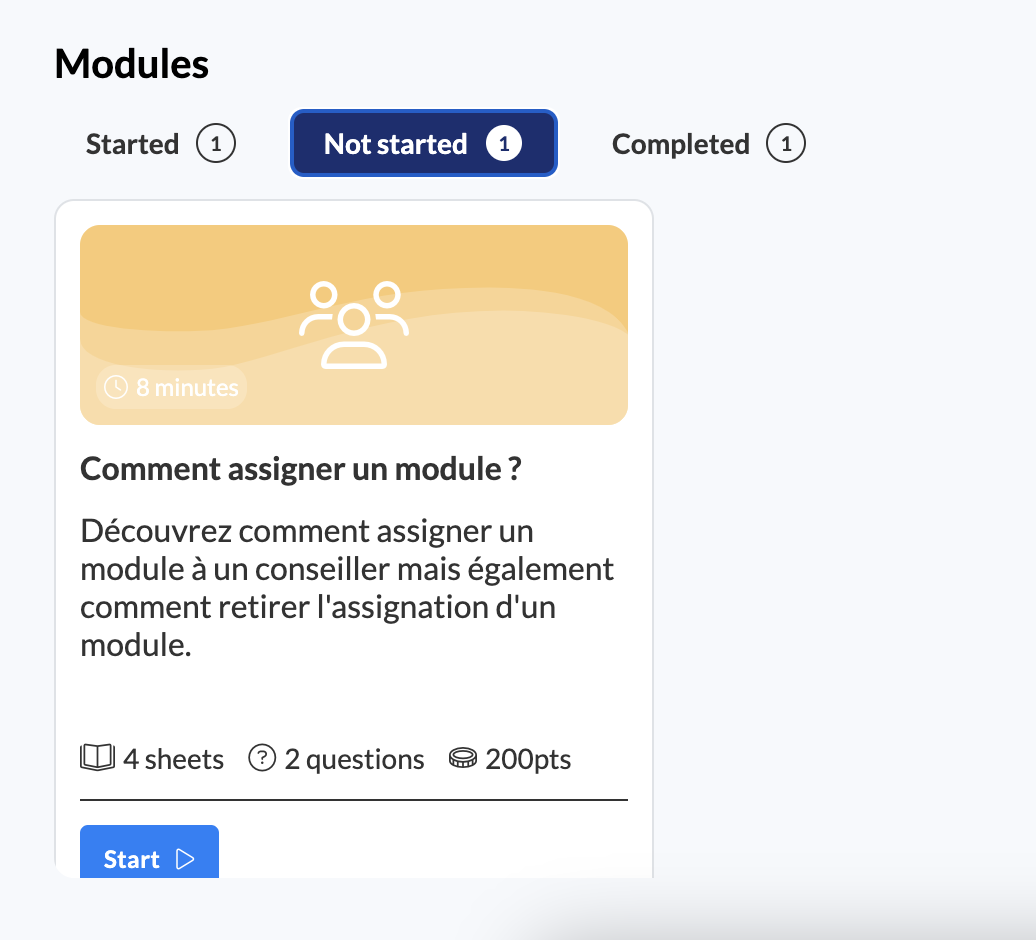The image size is (1036, 940).
Task: Click the question mark circle icon
Action: (x=262, y=759)
